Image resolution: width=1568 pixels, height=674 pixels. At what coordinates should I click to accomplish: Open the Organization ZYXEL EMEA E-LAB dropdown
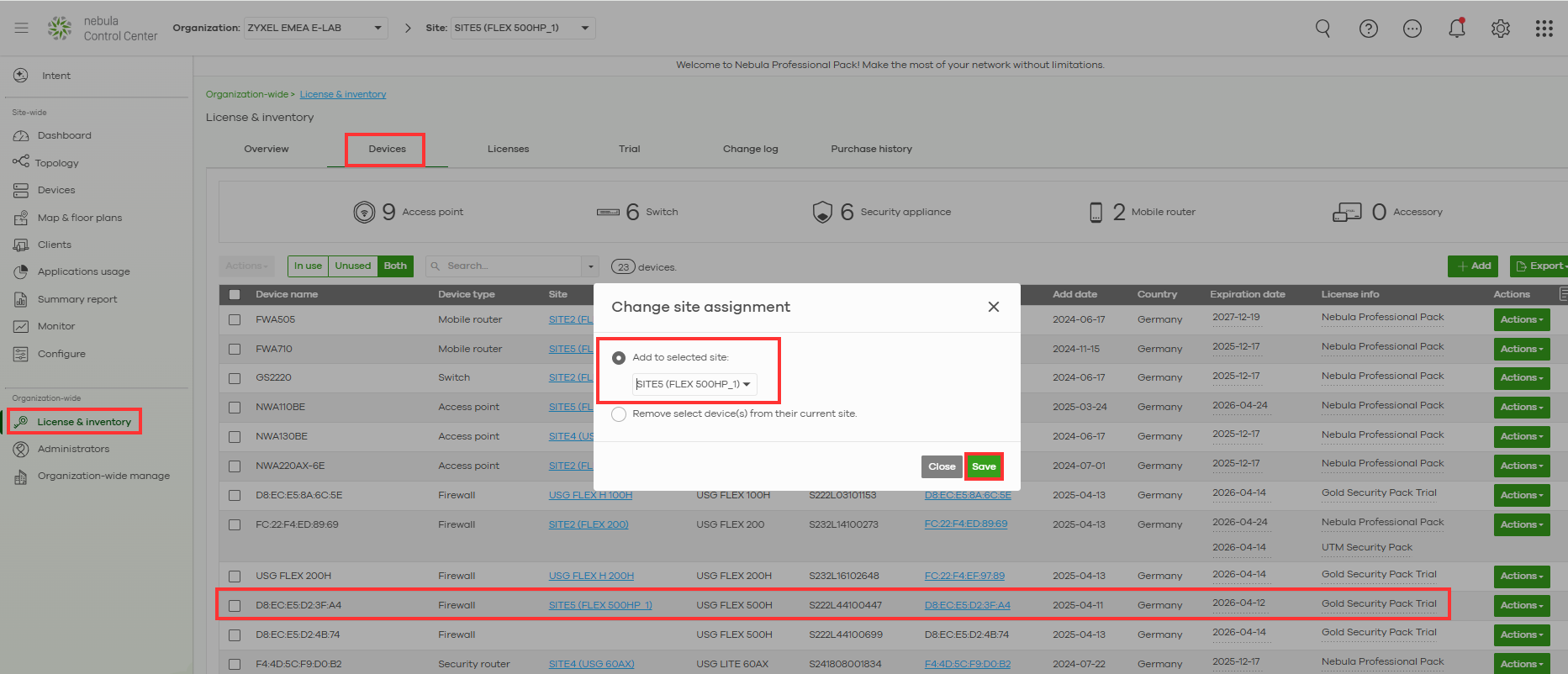(315, 28)
